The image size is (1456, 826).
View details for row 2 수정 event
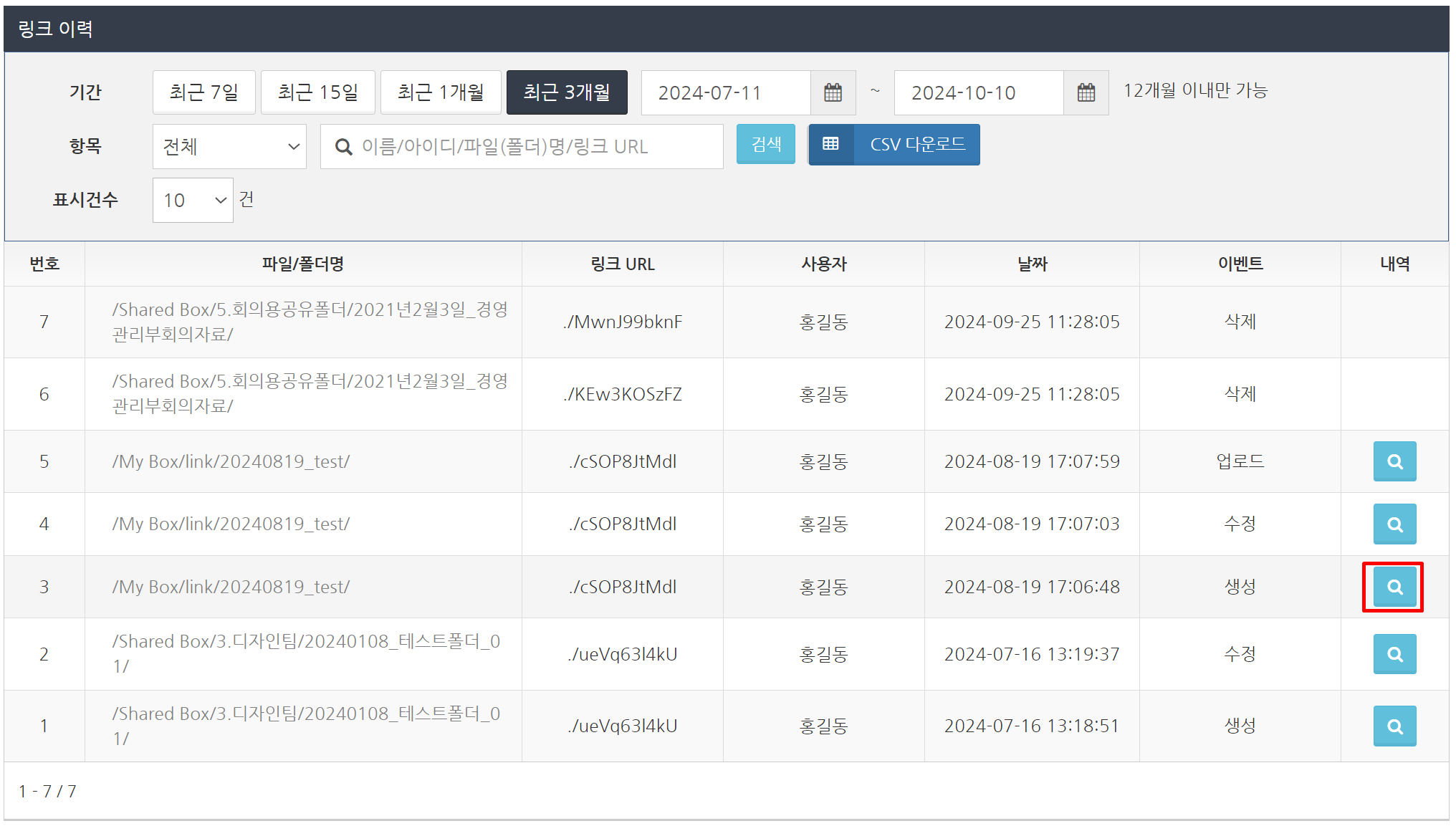pos(1394,654)
